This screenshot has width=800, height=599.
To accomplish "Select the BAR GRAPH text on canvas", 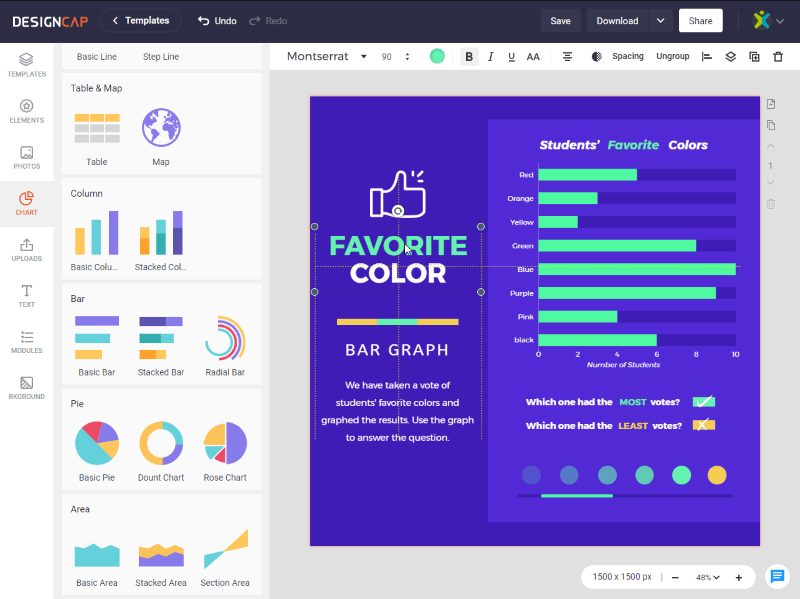I will coord(397,350).
